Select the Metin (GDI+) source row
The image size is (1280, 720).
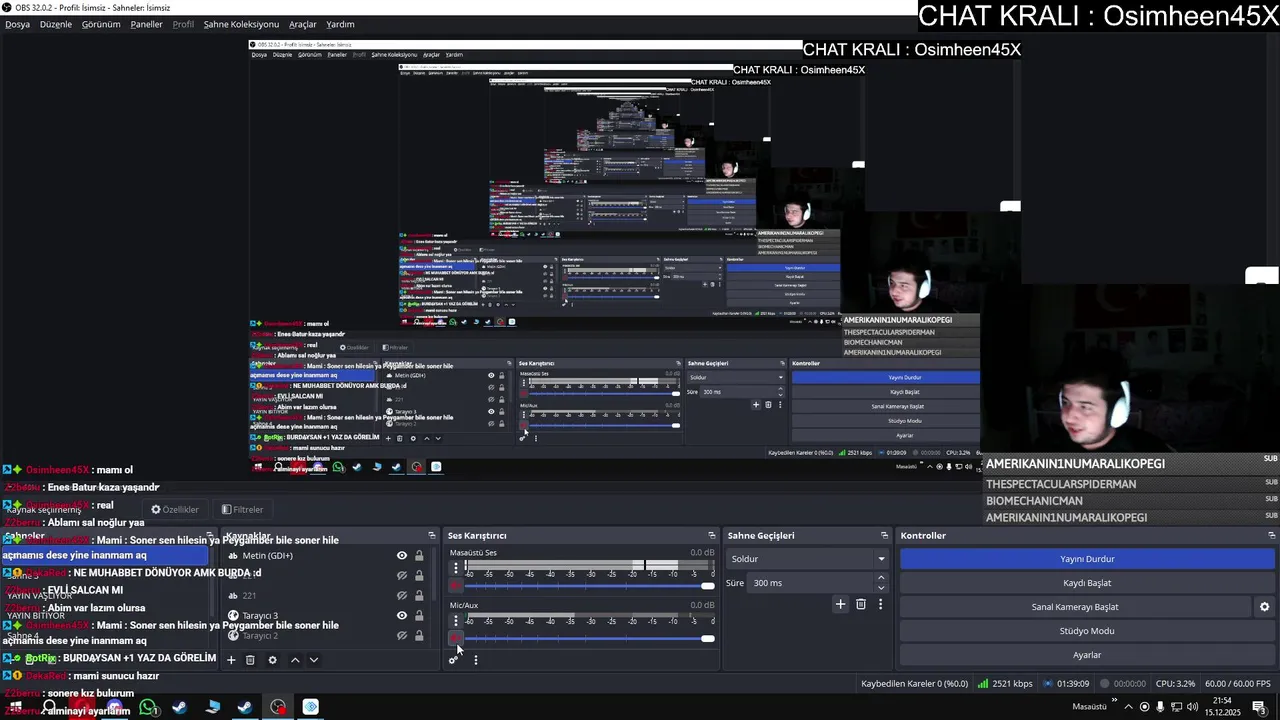click(327, 556)
